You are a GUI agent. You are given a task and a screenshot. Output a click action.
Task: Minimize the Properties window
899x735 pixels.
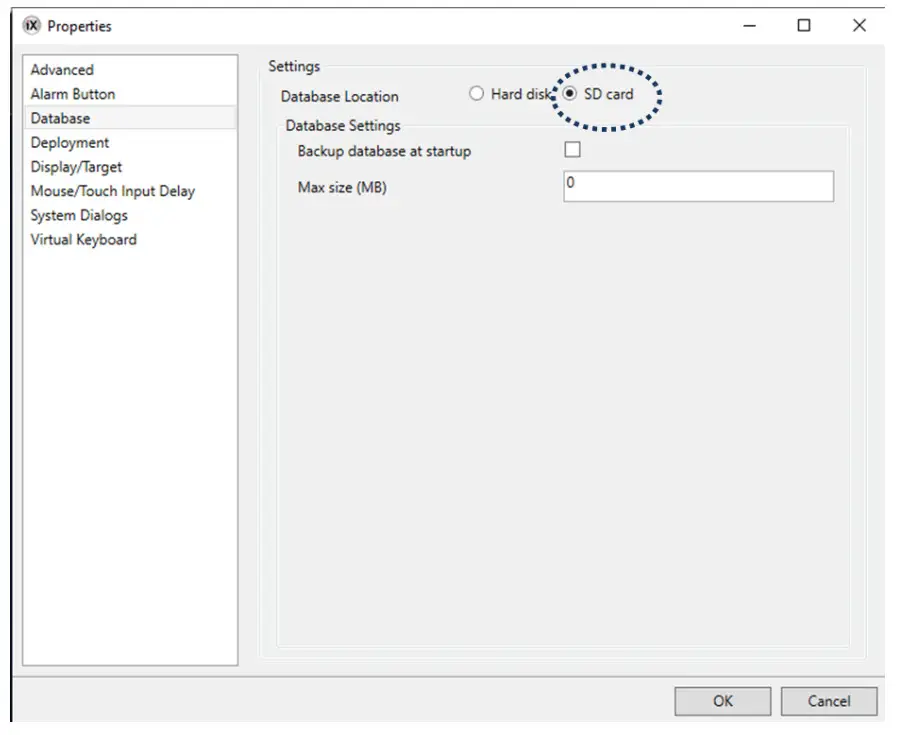click(749, 26)
